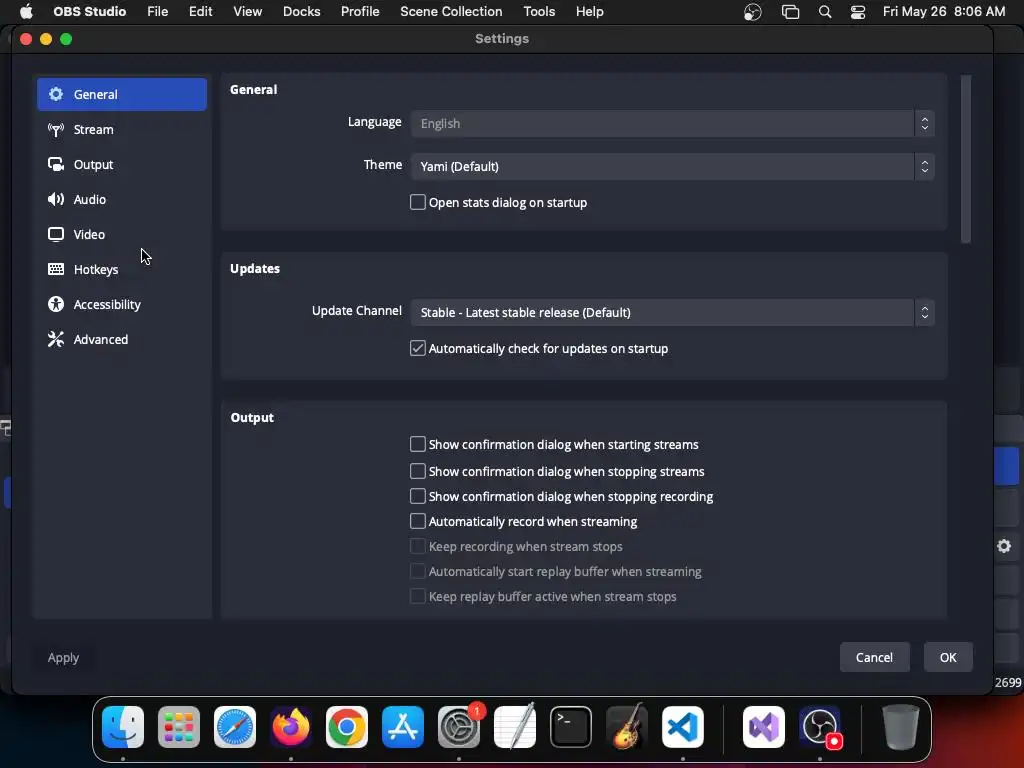Click the Audio speaker icon
The width and height of the screenshot is (1024, 768).
[x=56, y=199]
